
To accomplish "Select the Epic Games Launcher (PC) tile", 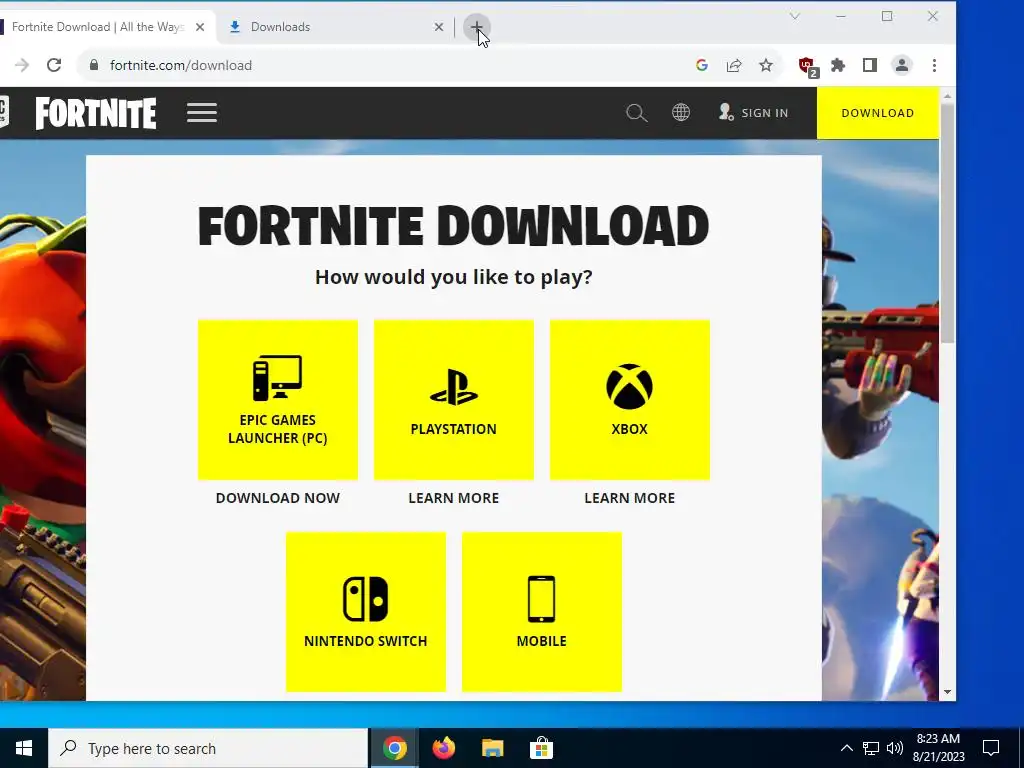I will (x=278, y=400).
